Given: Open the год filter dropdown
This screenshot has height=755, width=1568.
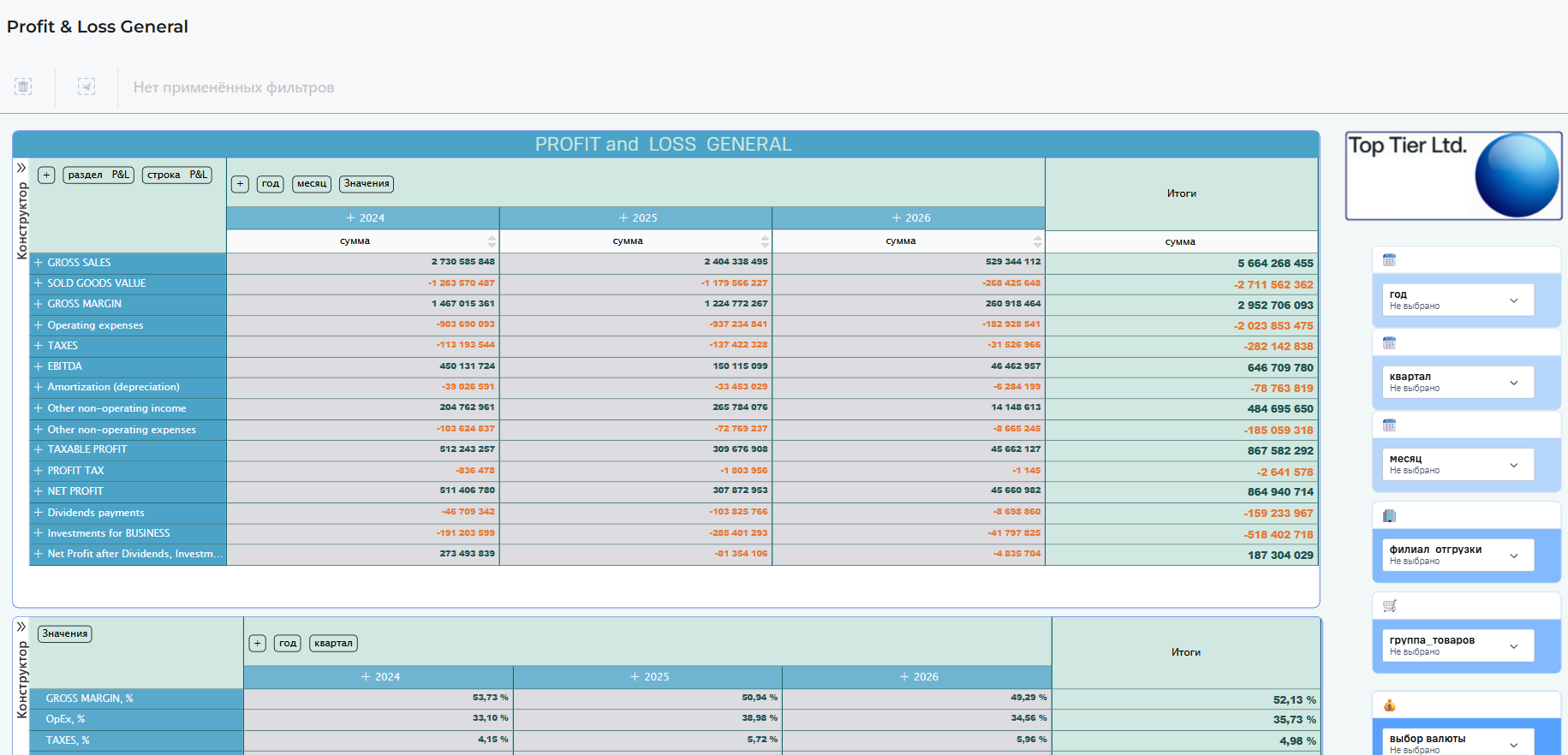Looking at the screenshot, I should pyautogui.click(x=1458, y=300).
